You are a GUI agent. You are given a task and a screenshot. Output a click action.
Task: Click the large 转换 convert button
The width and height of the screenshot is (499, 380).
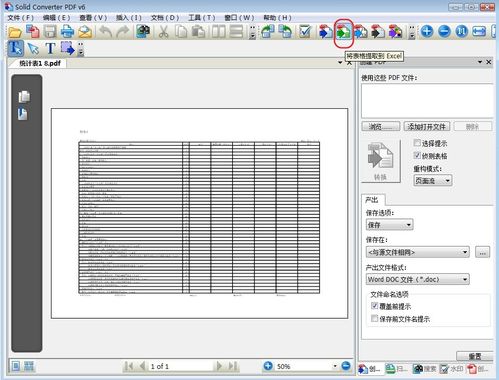[x=381, y=161]
